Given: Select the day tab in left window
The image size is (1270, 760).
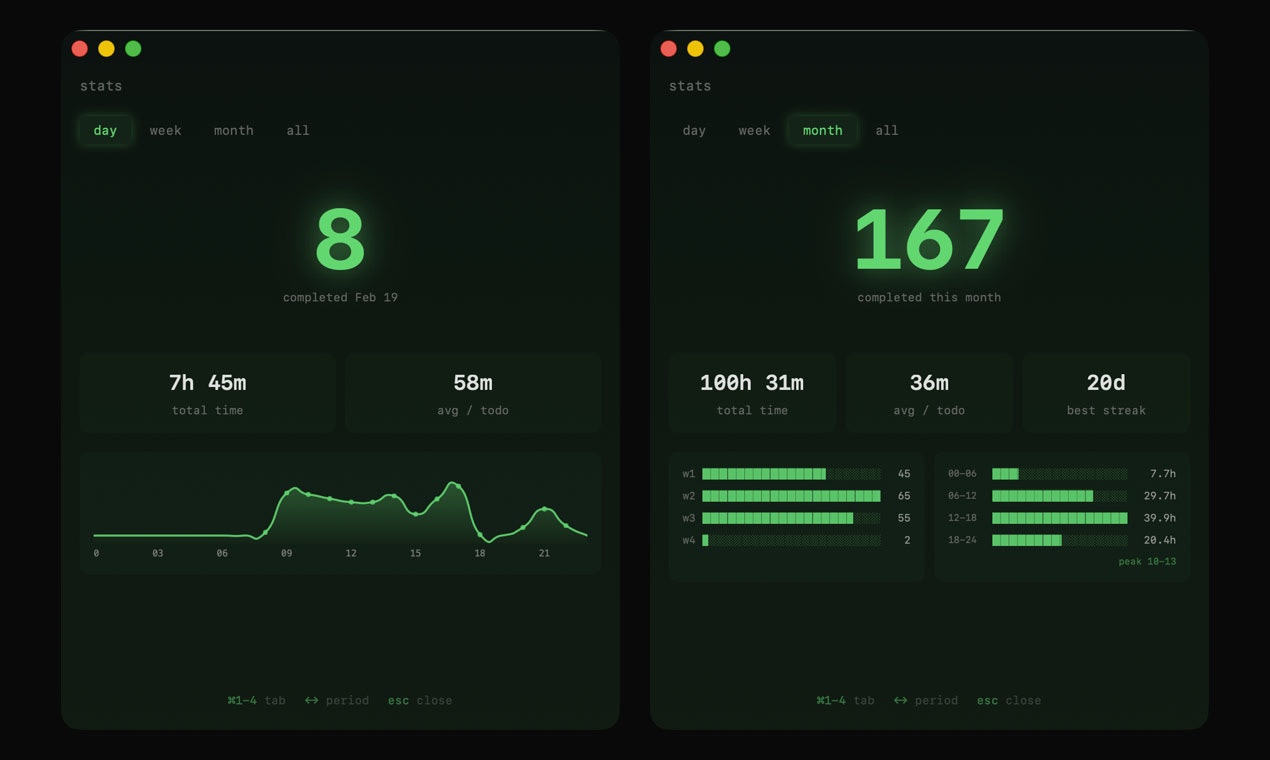Looking at the screenshot, I should pos(105,130).
